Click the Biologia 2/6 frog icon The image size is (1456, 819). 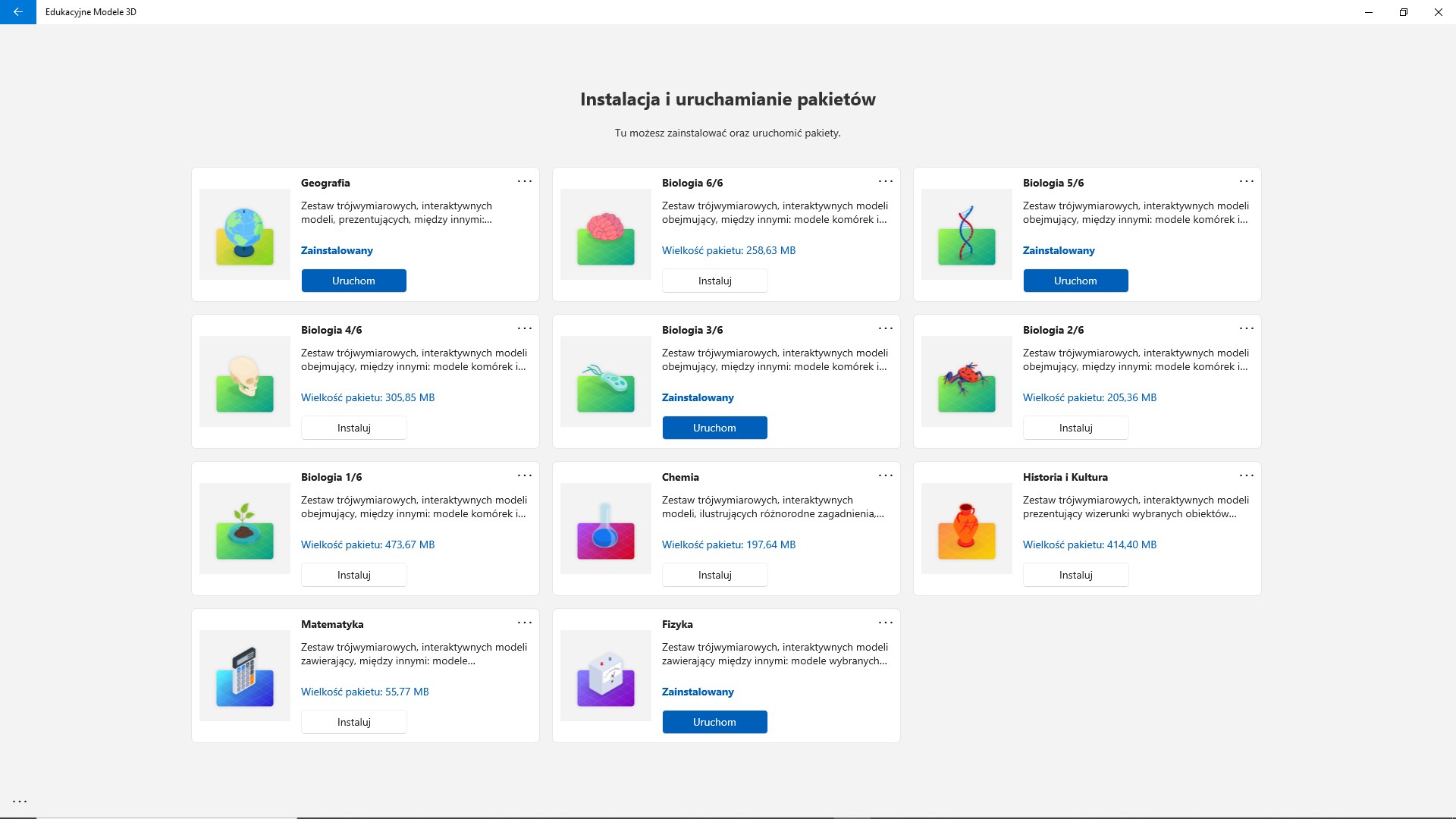(966, 382)
